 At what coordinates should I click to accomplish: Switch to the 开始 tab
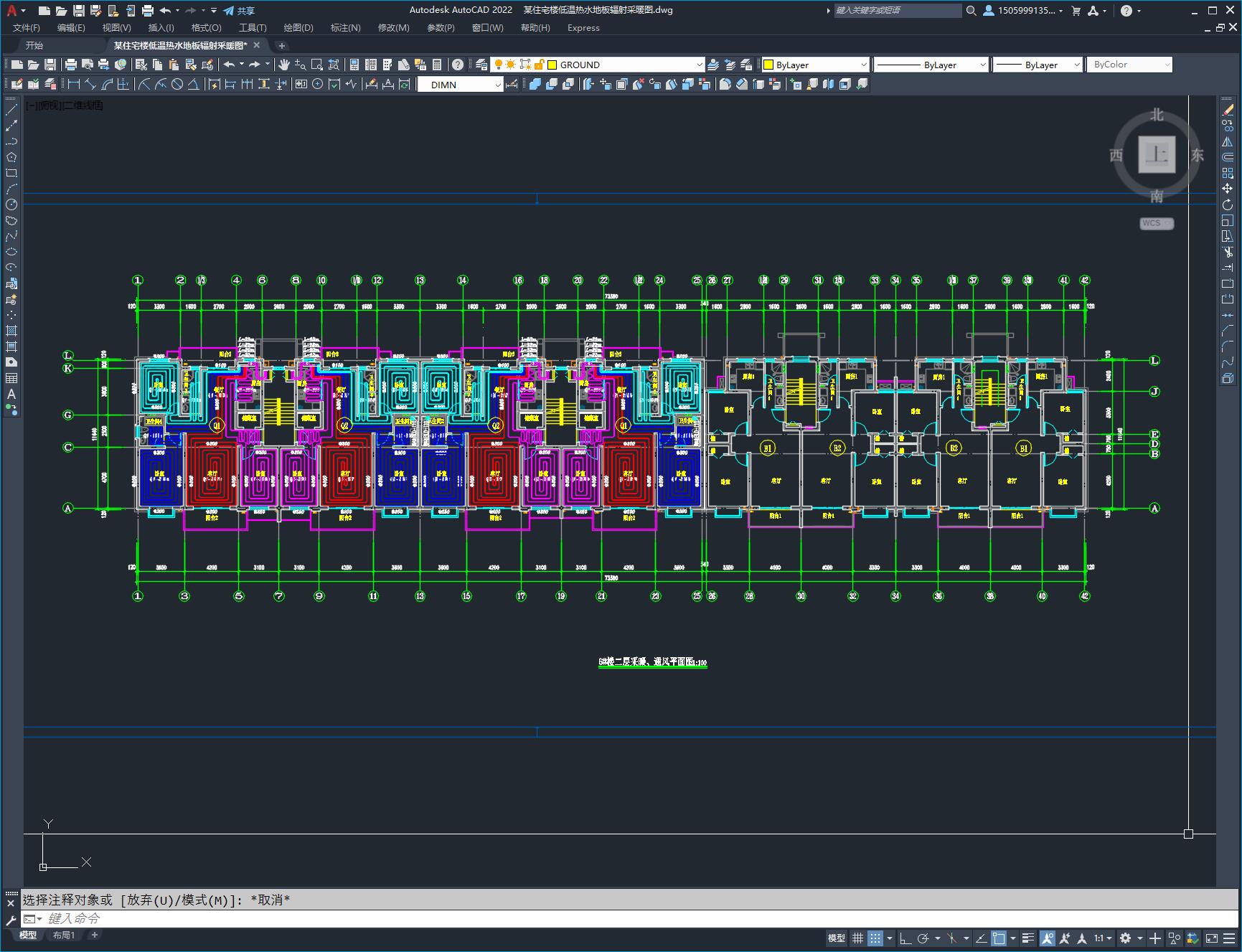pyautogui.click(x=34, y=45)
